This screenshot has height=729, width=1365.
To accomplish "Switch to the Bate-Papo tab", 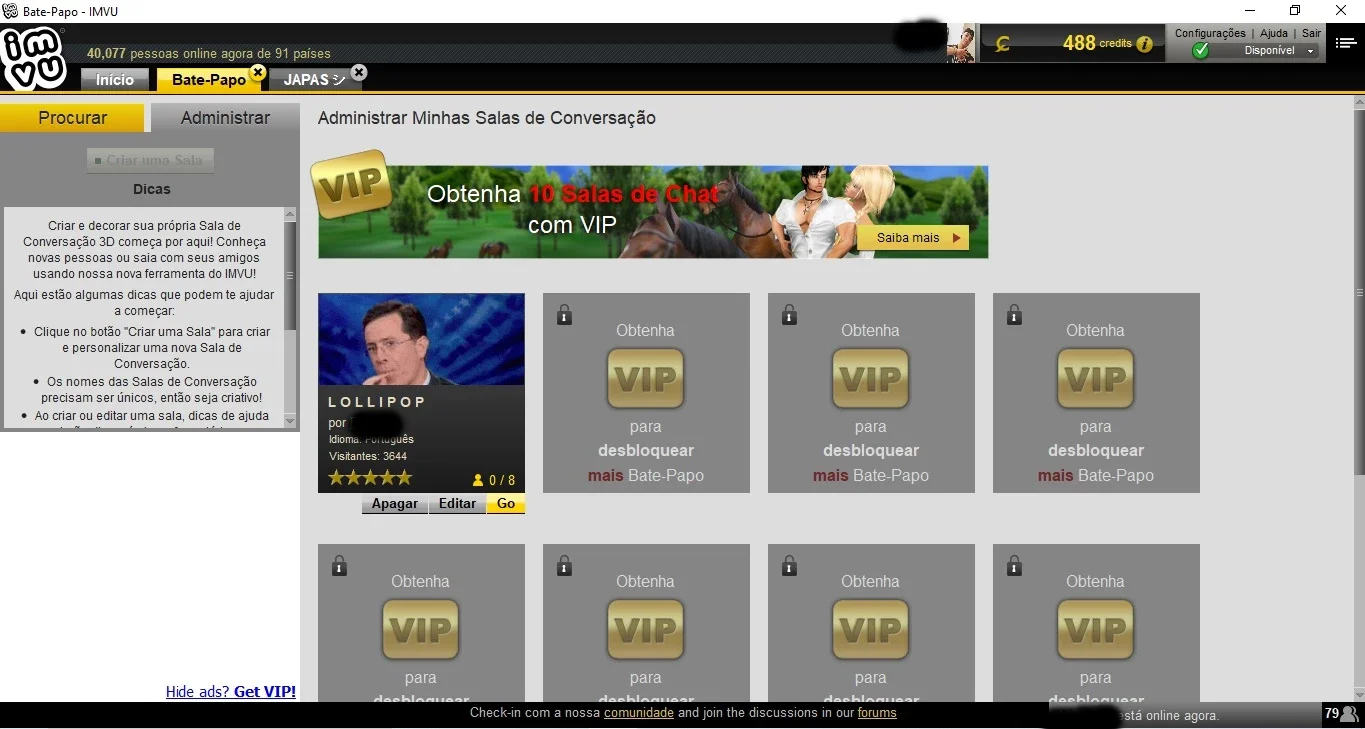I will pos(208,80).
